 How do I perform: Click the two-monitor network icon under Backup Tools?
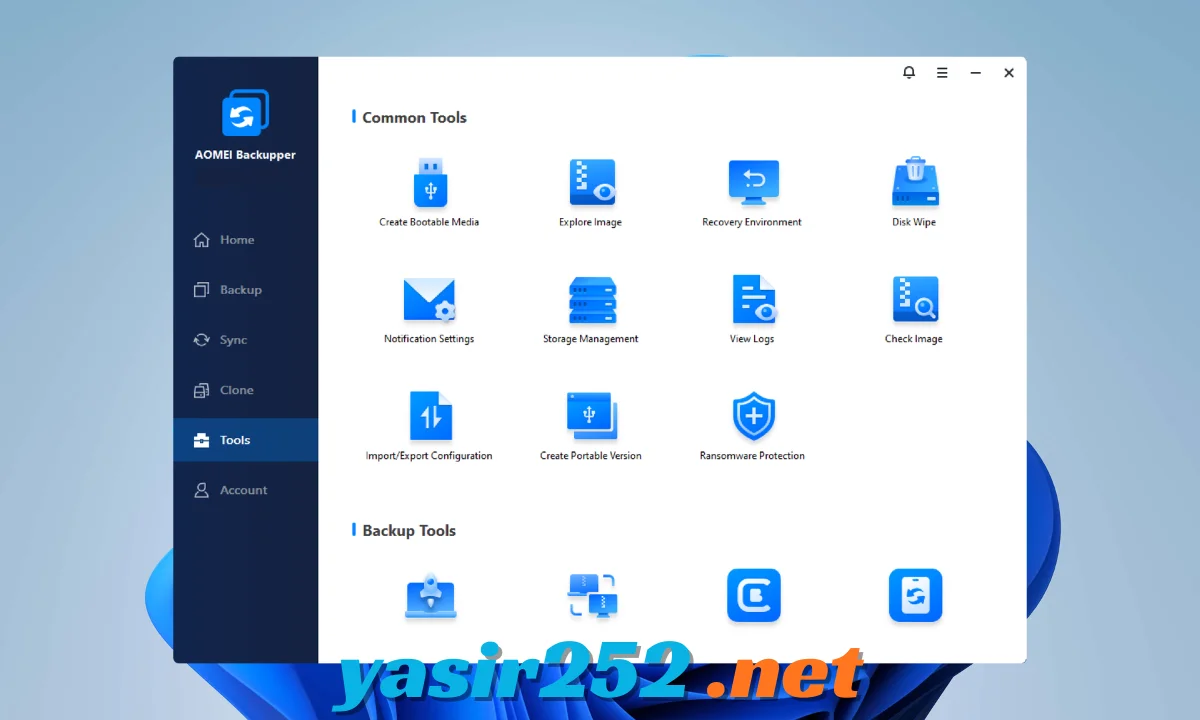(x=592, y=596)
